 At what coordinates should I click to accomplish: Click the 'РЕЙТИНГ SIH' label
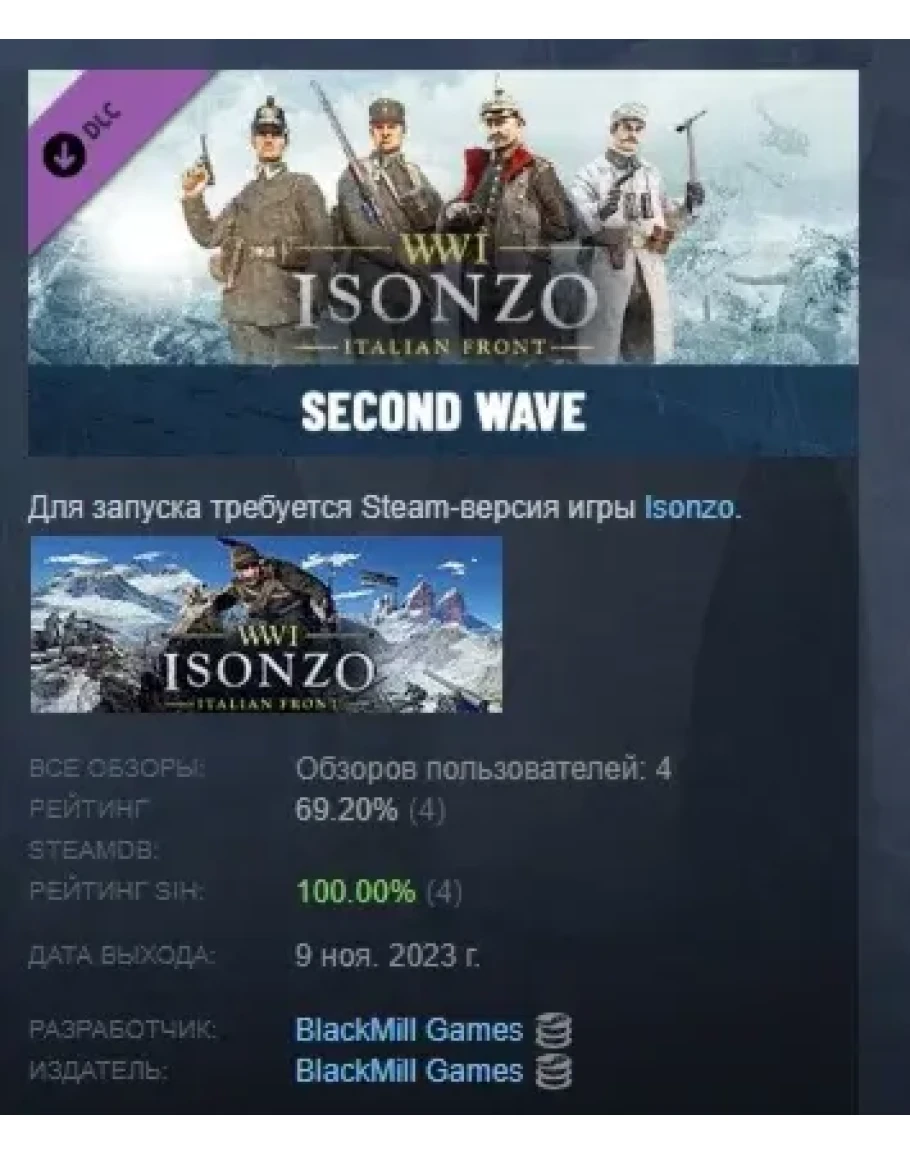pyautogui.click(x=116, y=891)
